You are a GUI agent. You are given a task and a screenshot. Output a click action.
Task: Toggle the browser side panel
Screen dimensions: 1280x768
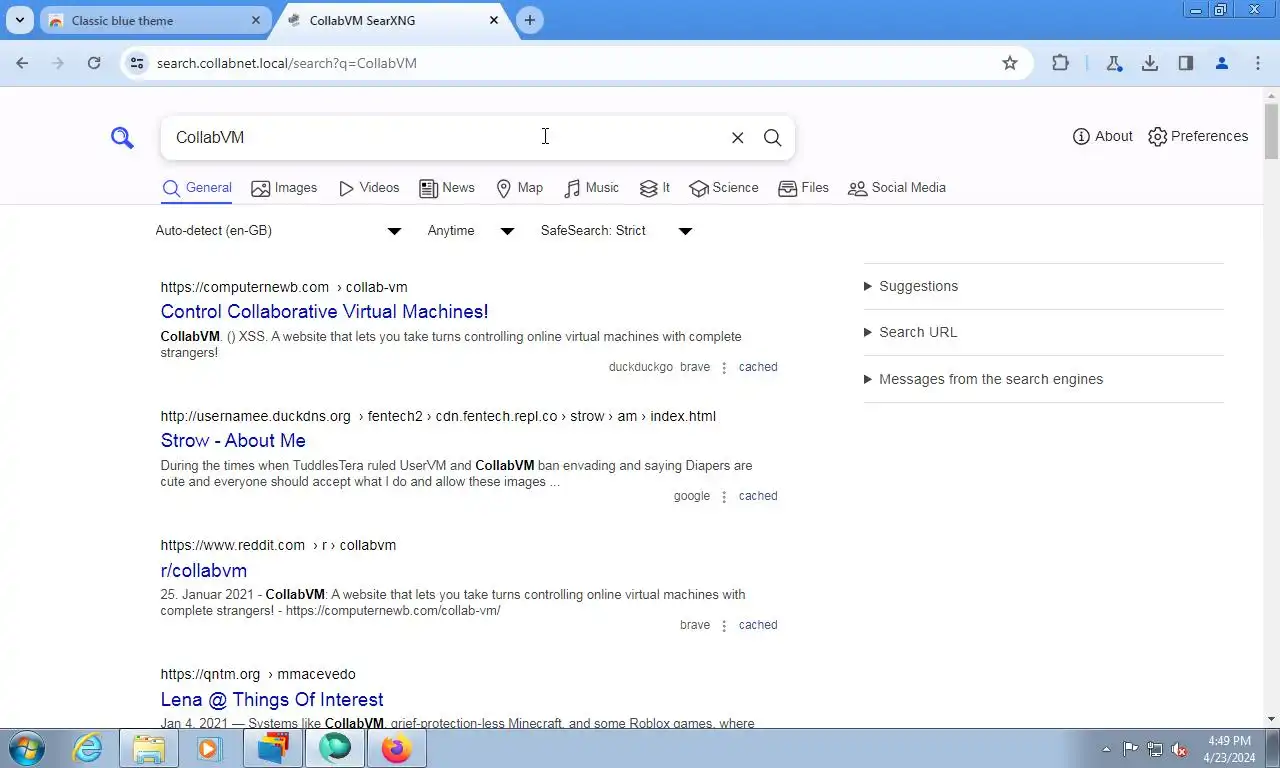tap(1186, 63)
